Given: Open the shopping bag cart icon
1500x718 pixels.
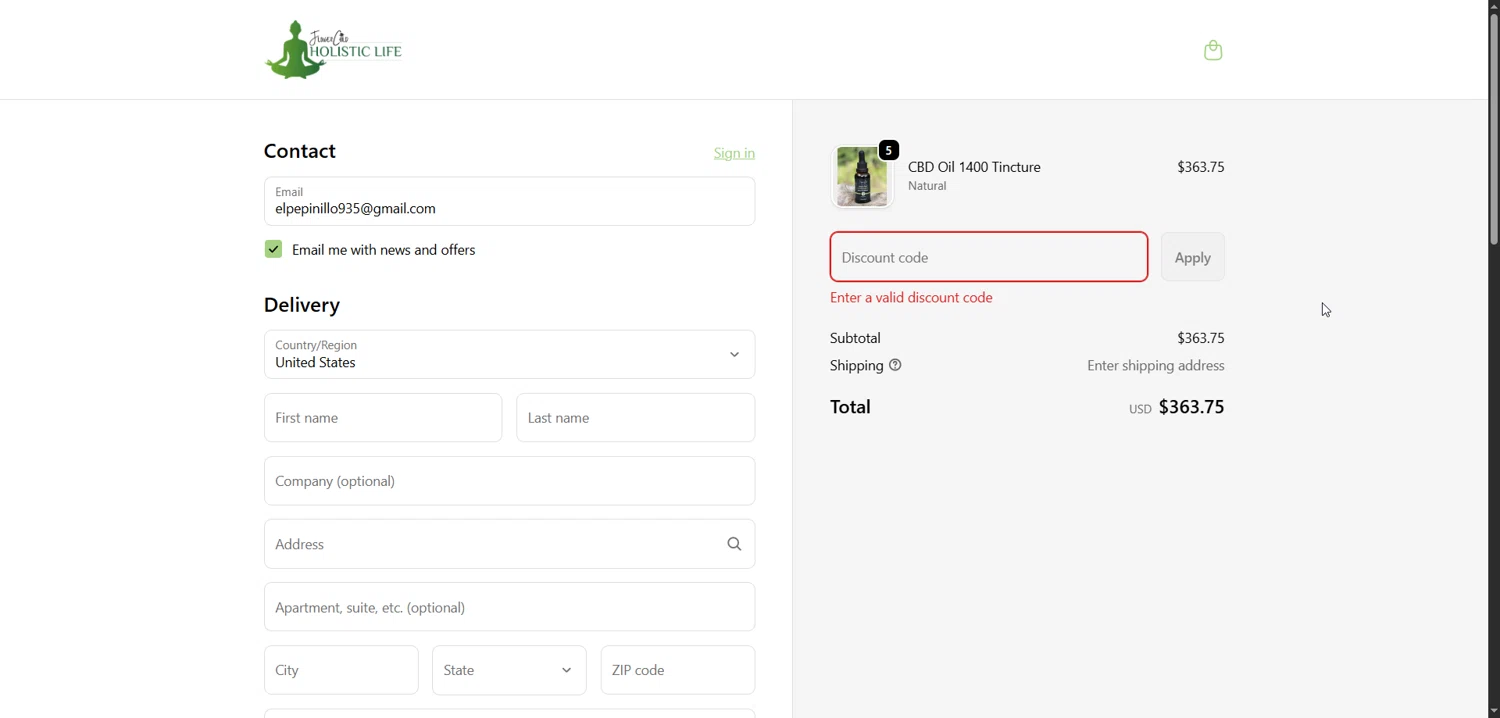Looking at the screenshot, I should click(x=1213, y=51).
